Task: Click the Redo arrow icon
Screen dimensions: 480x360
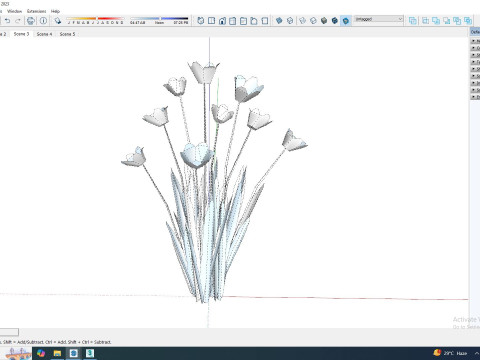Action: (x=18, y=21)
